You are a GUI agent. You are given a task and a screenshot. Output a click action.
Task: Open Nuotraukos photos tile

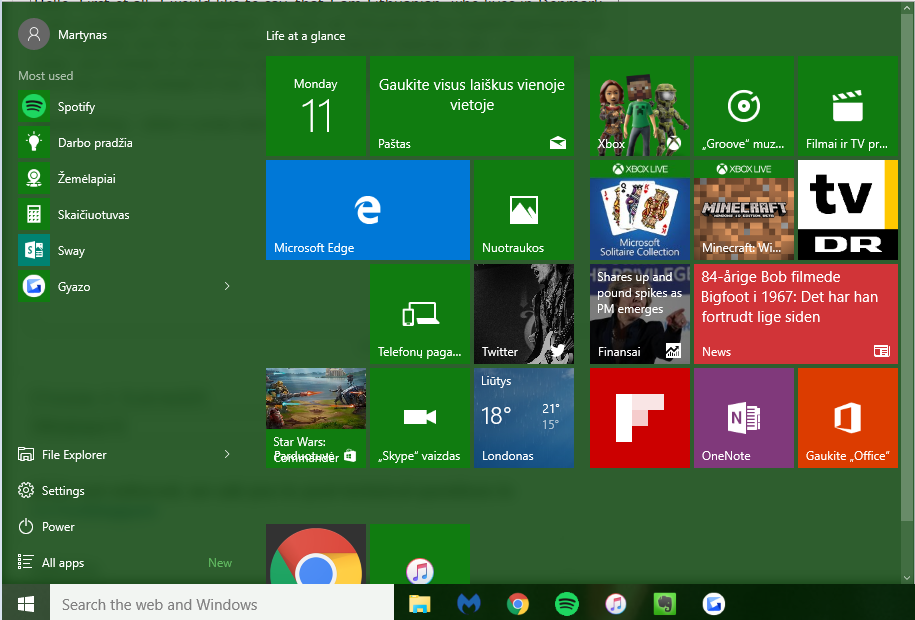(x=523, y=210)
